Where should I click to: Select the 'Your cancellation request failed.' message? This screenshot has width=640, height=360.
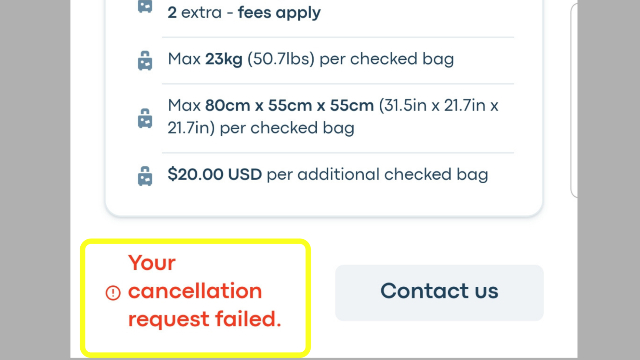(x=204, y=291)
